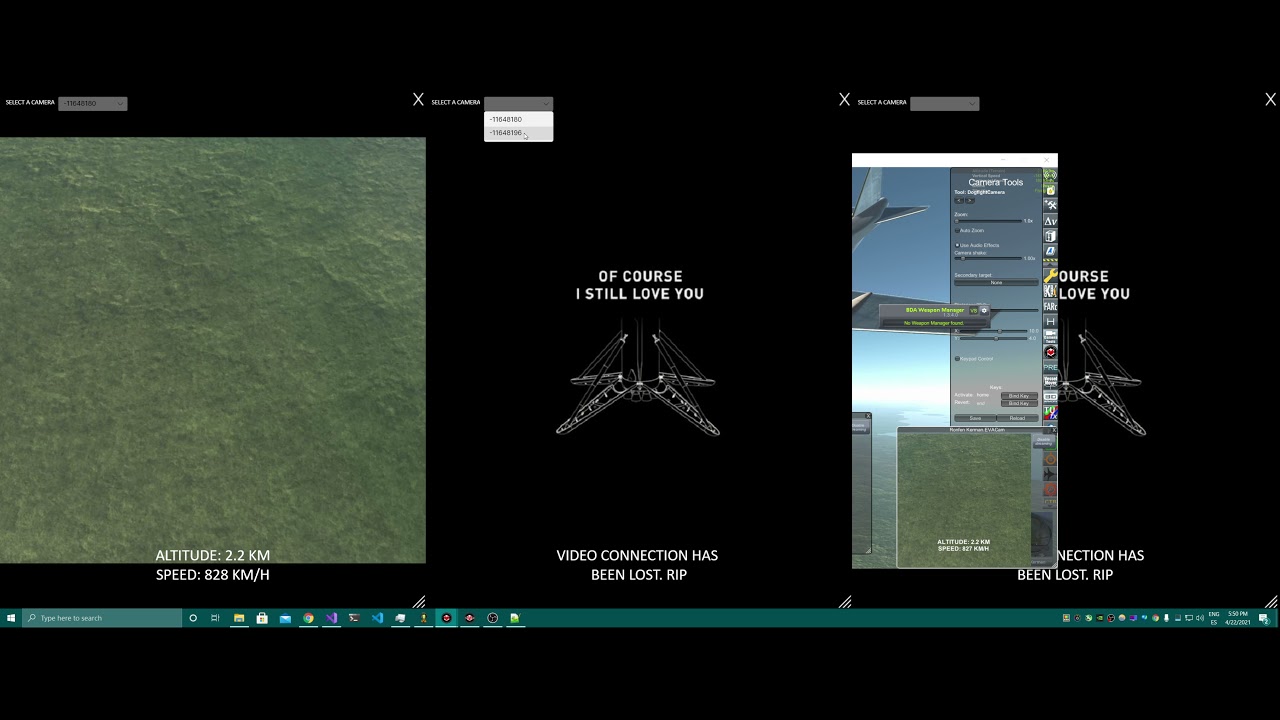The image size is (1280, 720).
Task: Close the third camera panel with X
Action: coord(1270,99)
